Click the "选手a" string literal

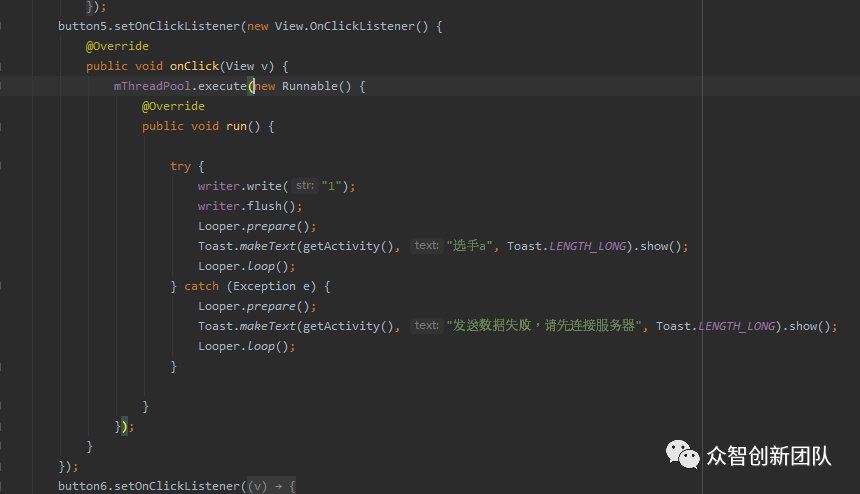469,246
